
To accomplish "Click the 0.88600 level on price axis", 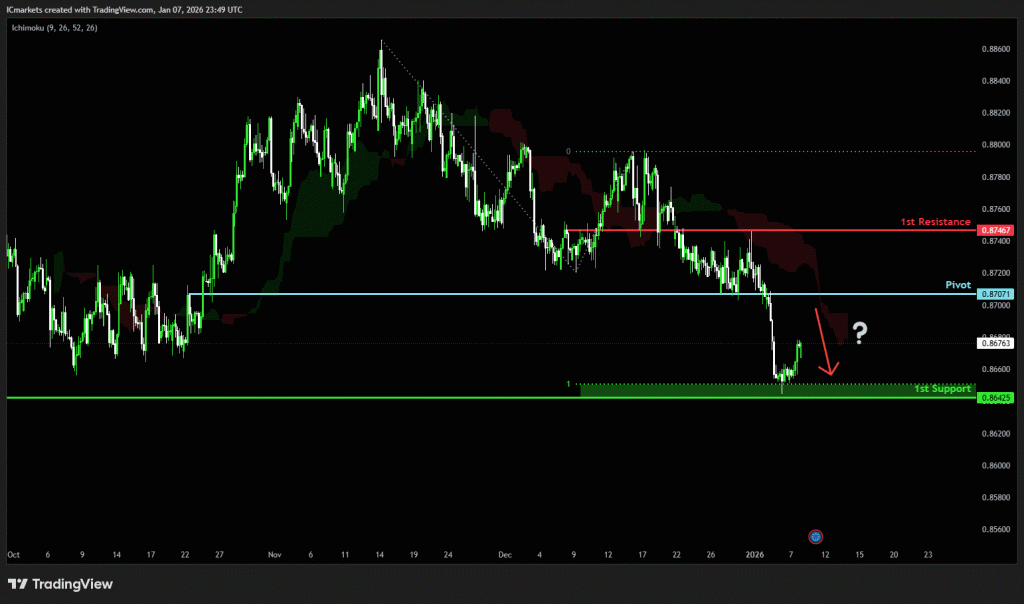I will (x=994, y=49).
